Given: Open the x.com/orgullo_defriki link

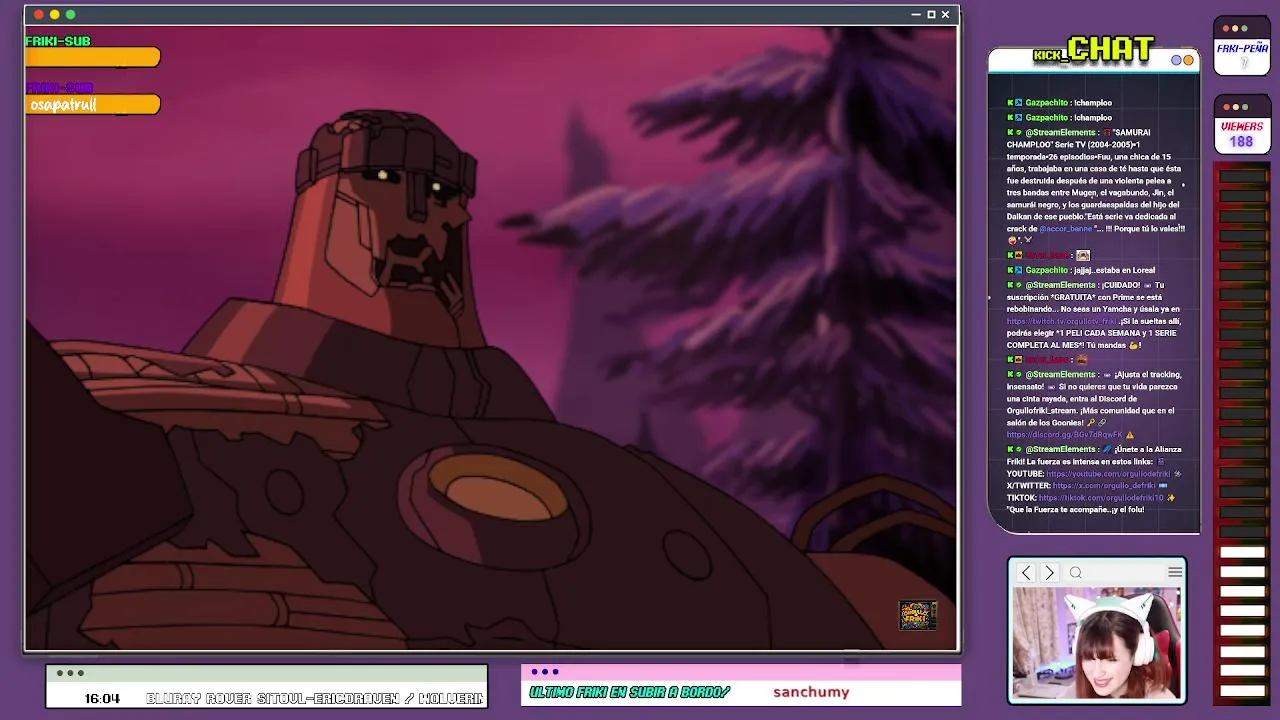Looking at the screenshot, I should tap(1104, 485).
